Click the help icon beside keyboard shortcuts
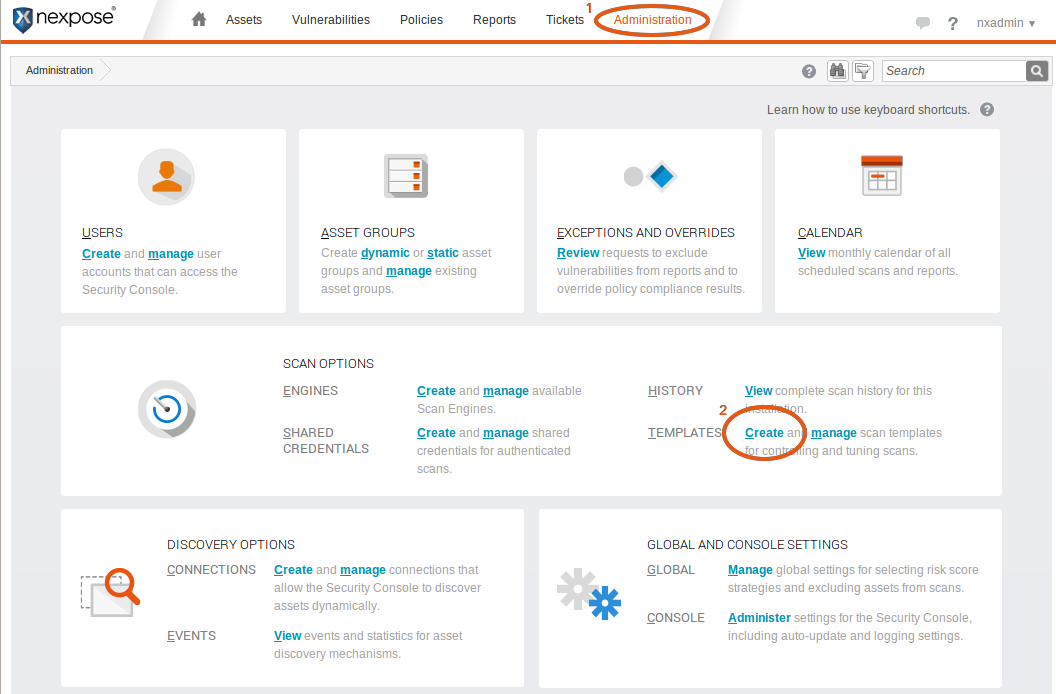 pos(987,110)
